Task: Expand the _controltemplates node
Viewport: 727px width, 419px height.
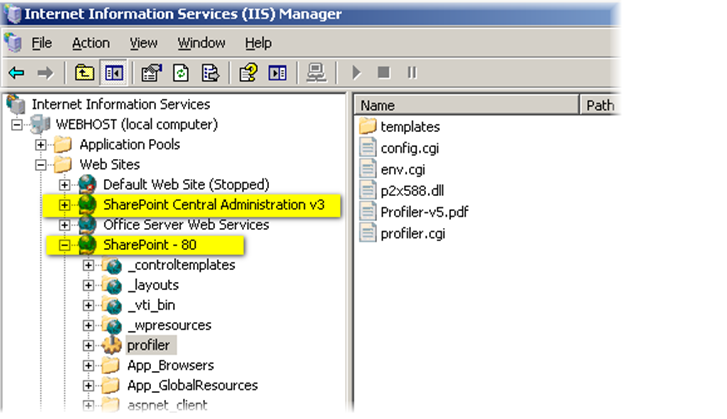Action: click(x=88, y=265)
